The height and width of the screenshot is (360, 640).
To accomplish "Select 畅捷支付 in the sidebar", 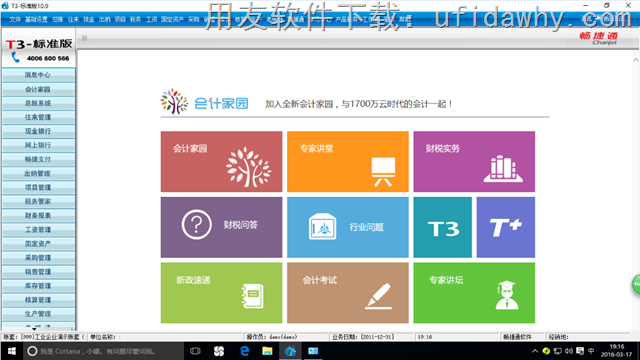I will pos(38,159).
